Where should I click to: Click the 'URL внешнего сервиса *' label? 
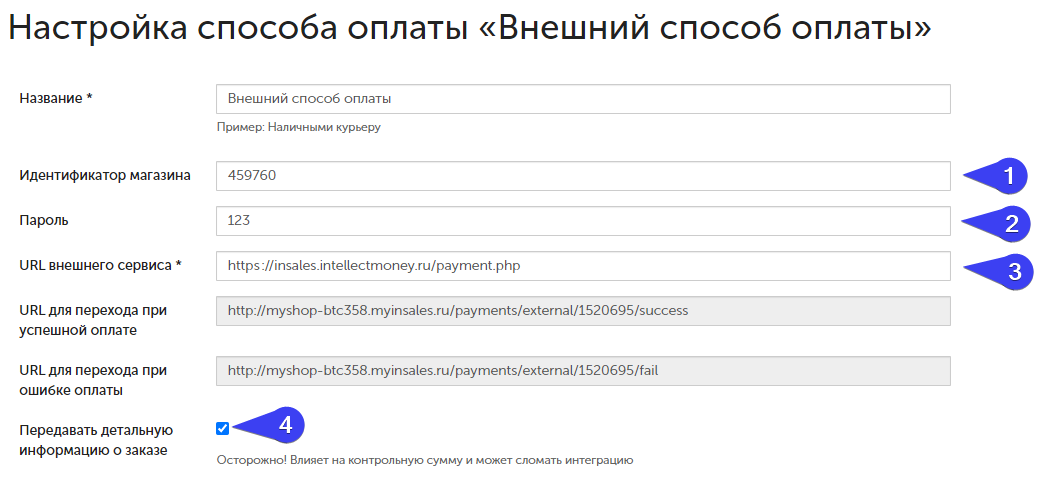pos(100,266)
